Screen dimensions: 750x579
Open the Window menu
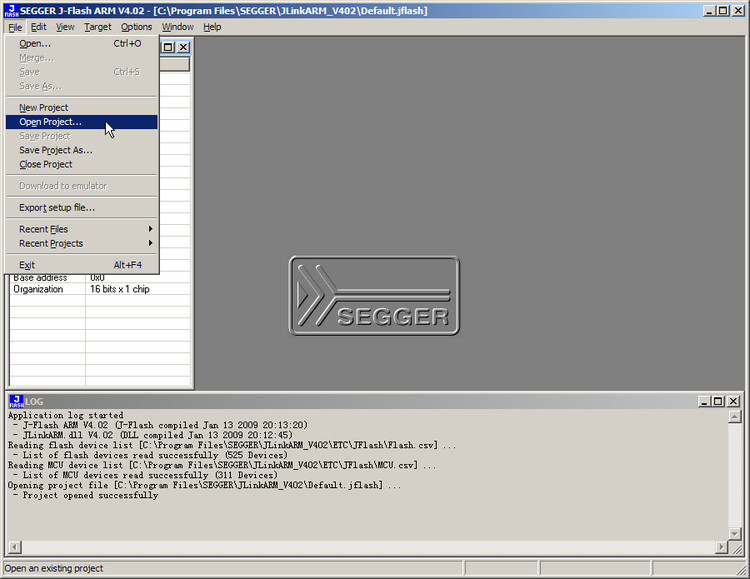(177, 27)
